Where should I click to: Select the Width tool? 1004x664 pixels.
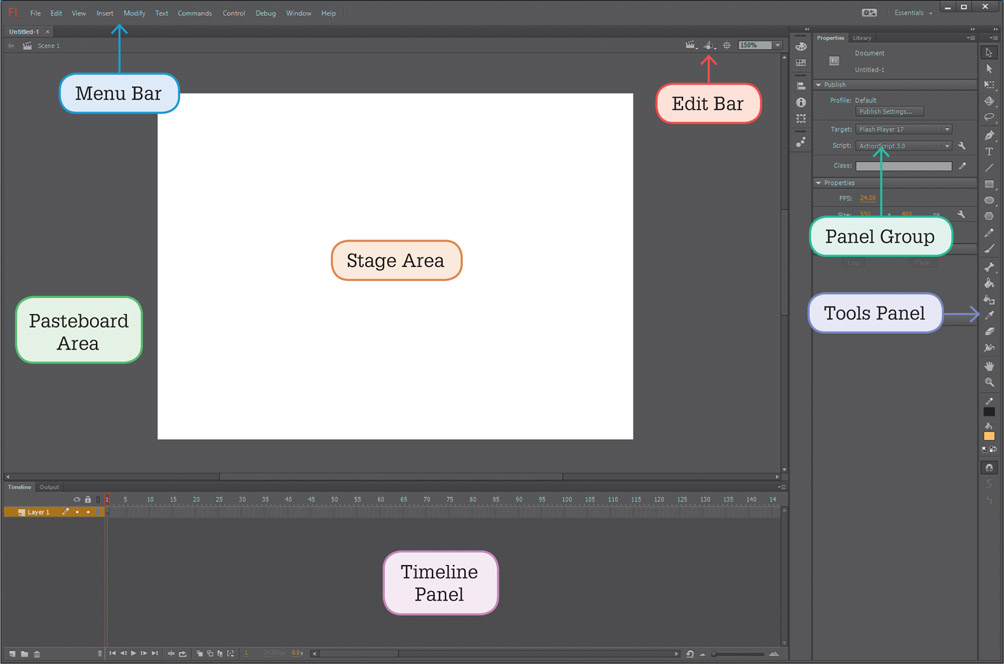[x=989, y=348]
